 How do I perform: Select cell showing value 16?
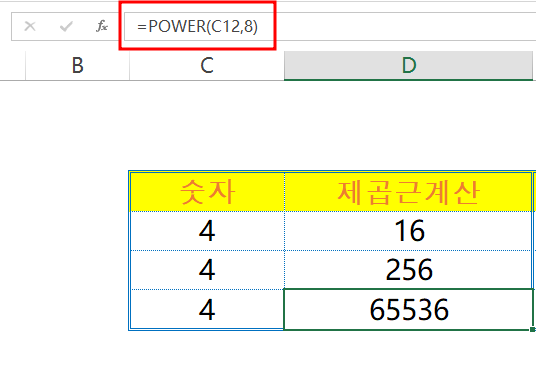[x=408, y=231]
